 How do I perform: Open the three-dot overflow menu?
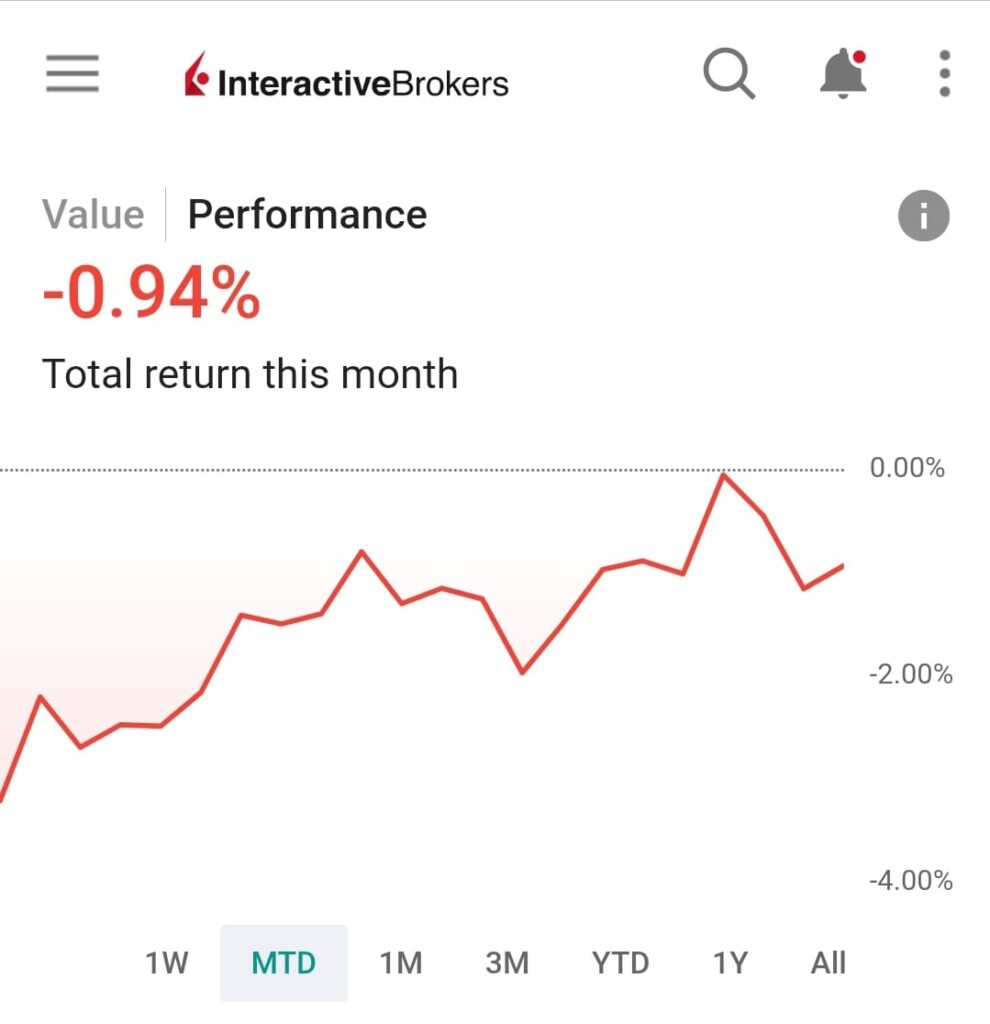point(944,74)
